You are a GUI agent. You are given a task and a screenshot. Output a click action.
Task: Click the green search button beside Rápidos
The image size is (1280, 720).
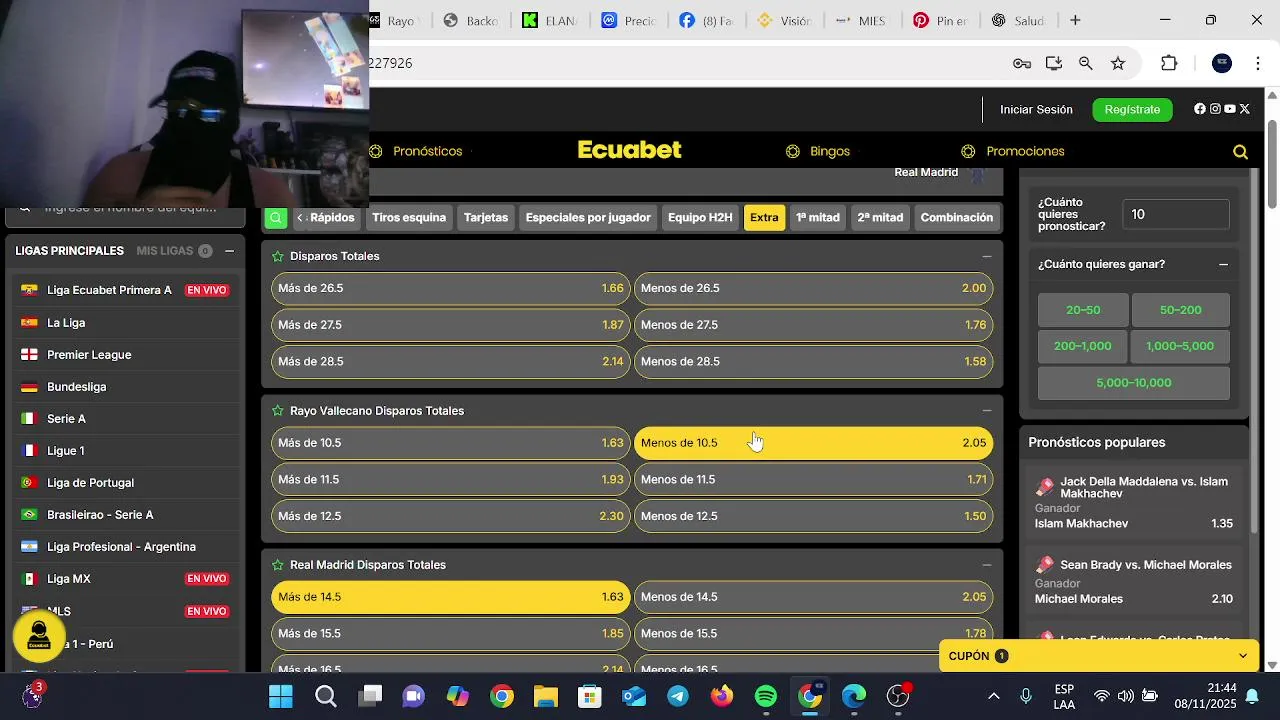pyautogui.click(x=276, y=217)
